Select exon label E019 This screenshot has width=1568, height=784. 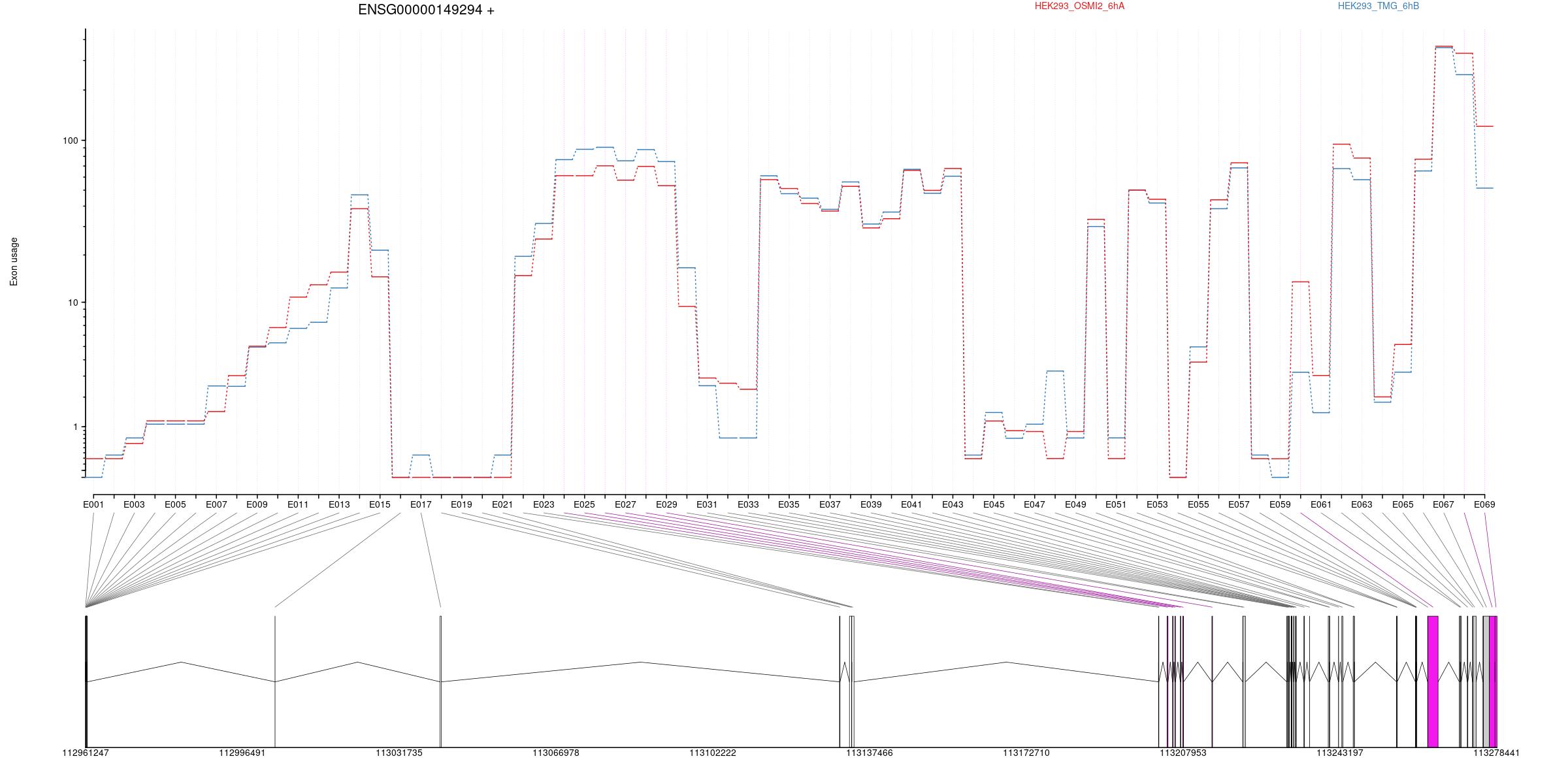tap(461, 504)
